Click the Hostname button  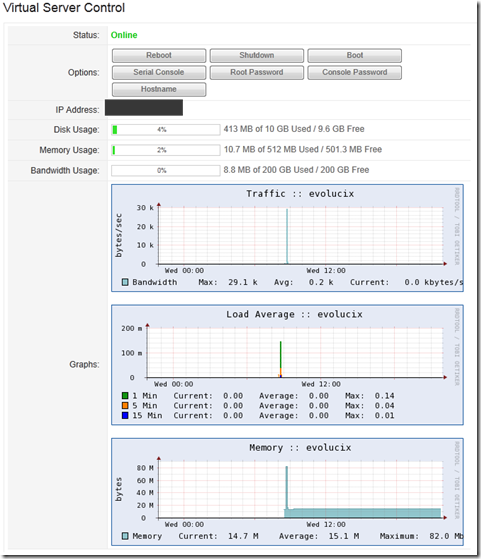[159, 89]
